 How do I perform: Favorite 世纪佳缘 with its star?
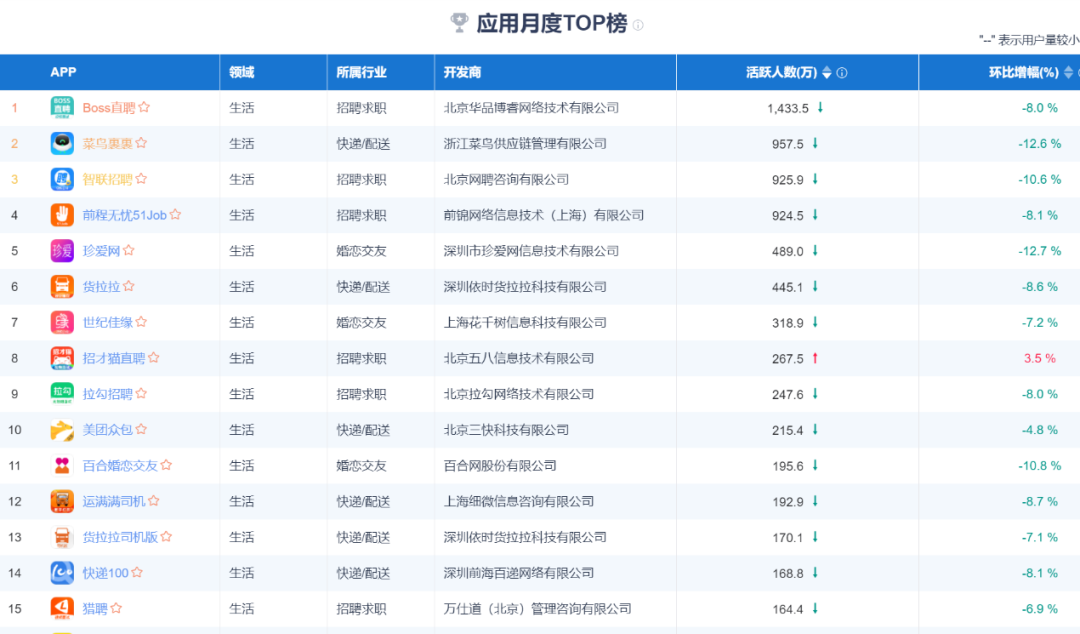(141, 322)
